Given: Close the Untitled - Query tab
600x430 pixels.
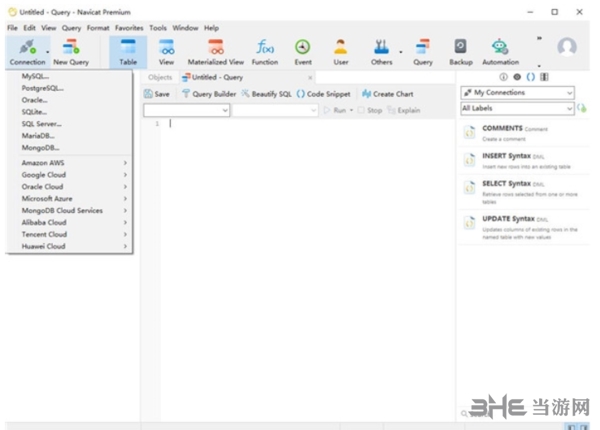Looking at the screenshot, I should [x=310, y=78].
